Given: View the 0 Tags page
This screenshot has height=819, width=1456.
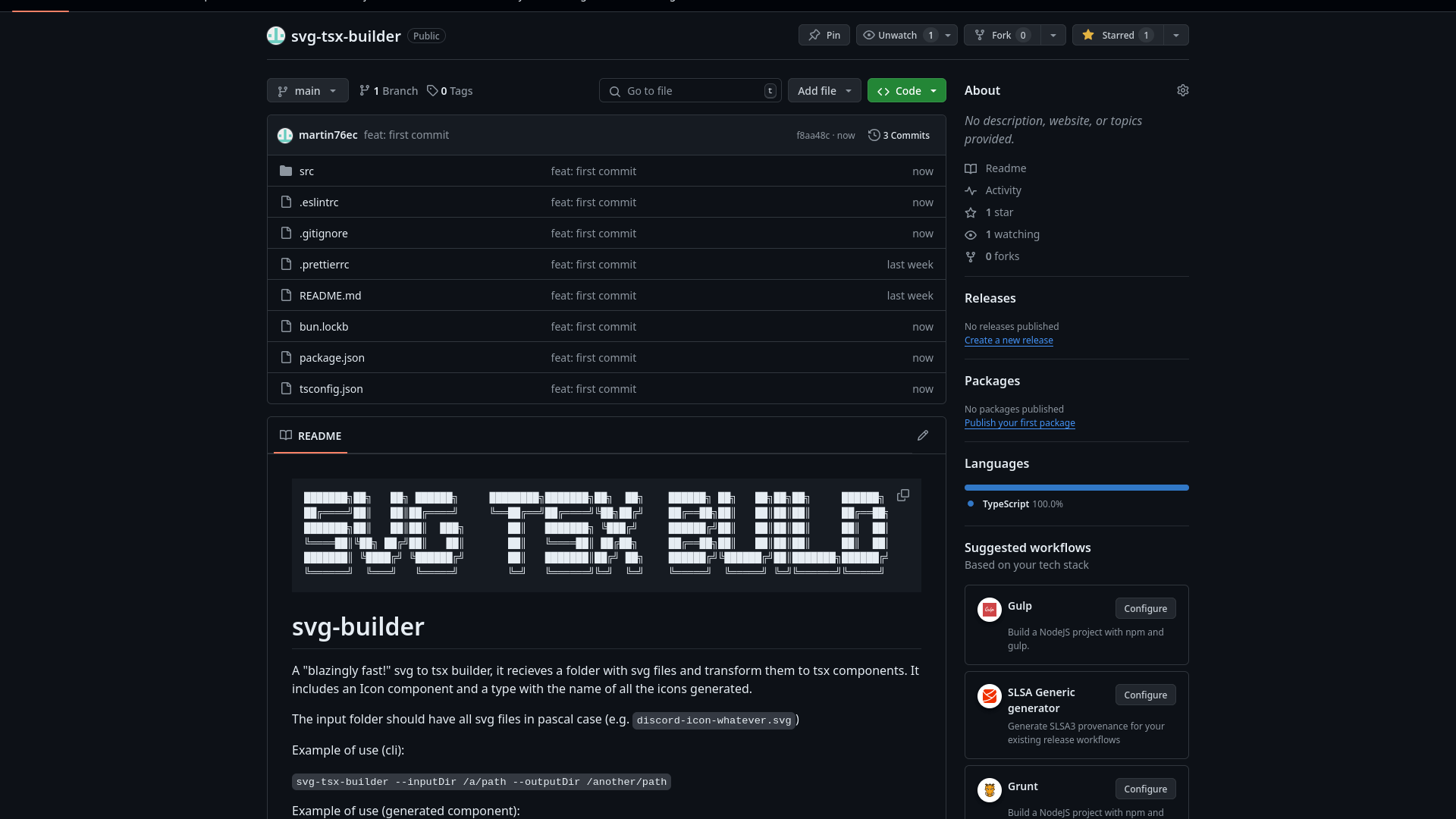Looking at the screenshot, I should coord(450,91).
